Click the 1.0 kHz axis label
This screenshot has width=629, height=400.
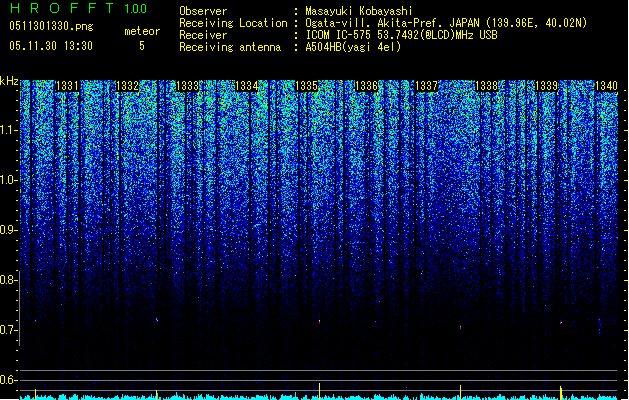[x=8, y=180]
